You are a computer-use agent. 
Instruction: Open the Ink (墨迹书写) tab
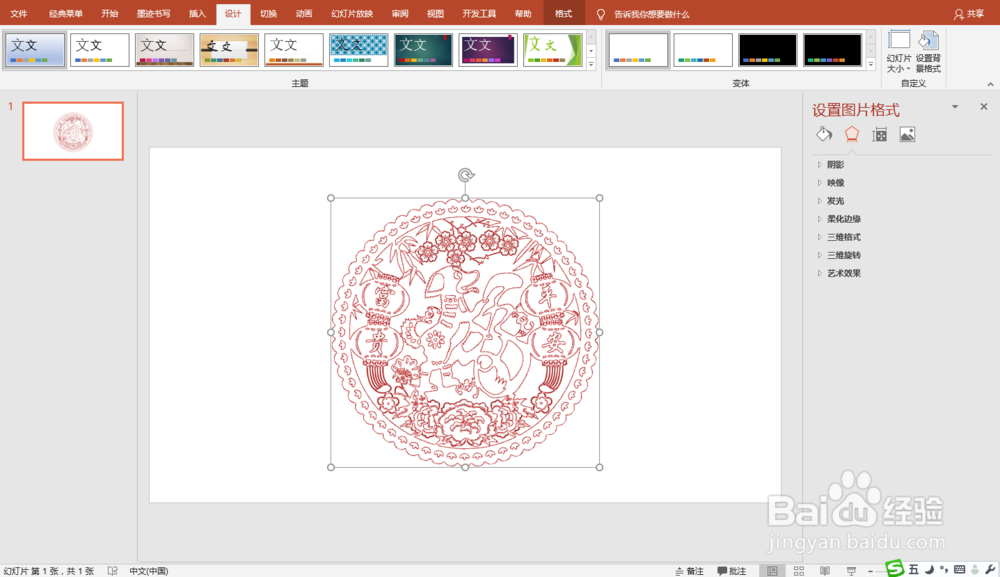tap(153, 13)
